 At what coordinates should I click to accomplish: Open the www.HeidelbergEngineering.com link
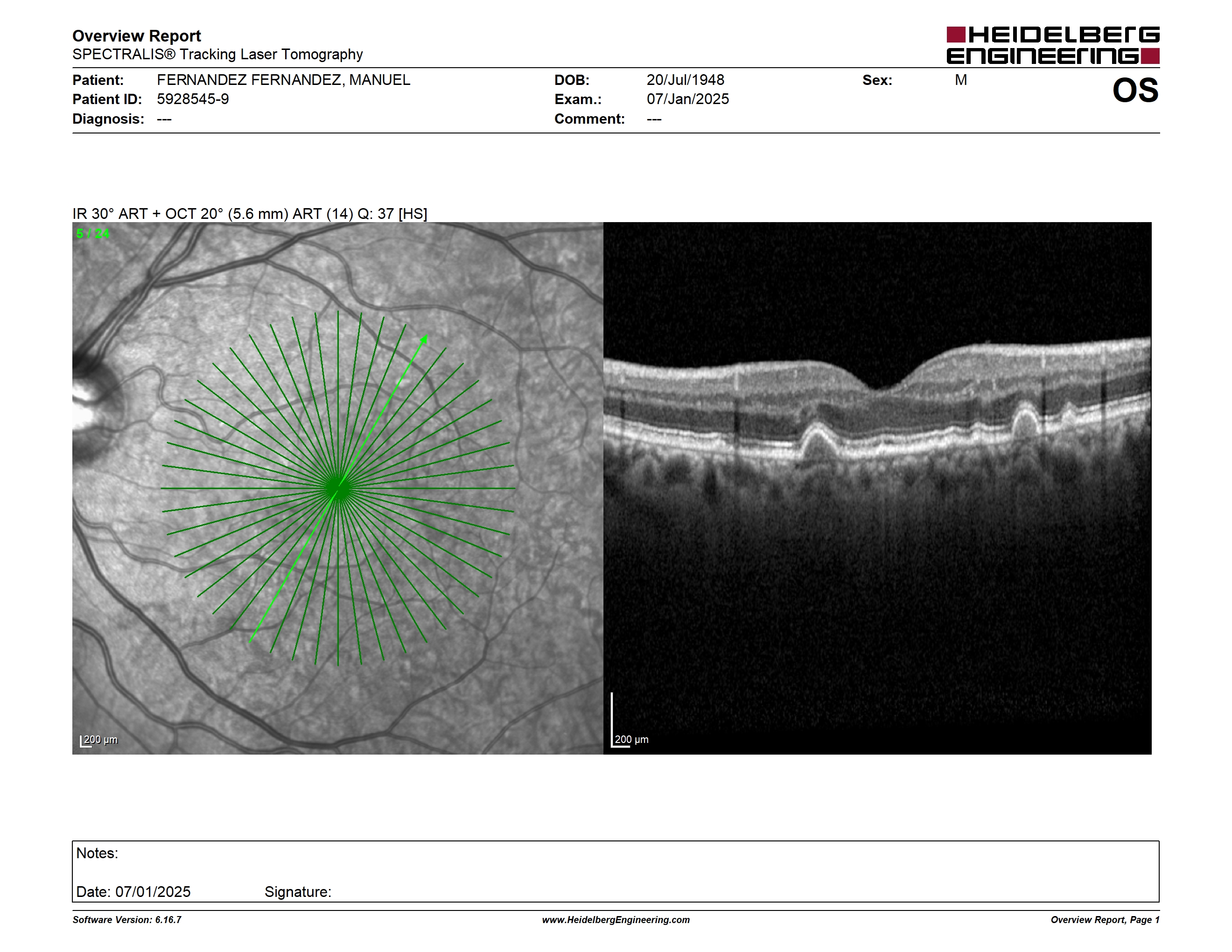616,920
